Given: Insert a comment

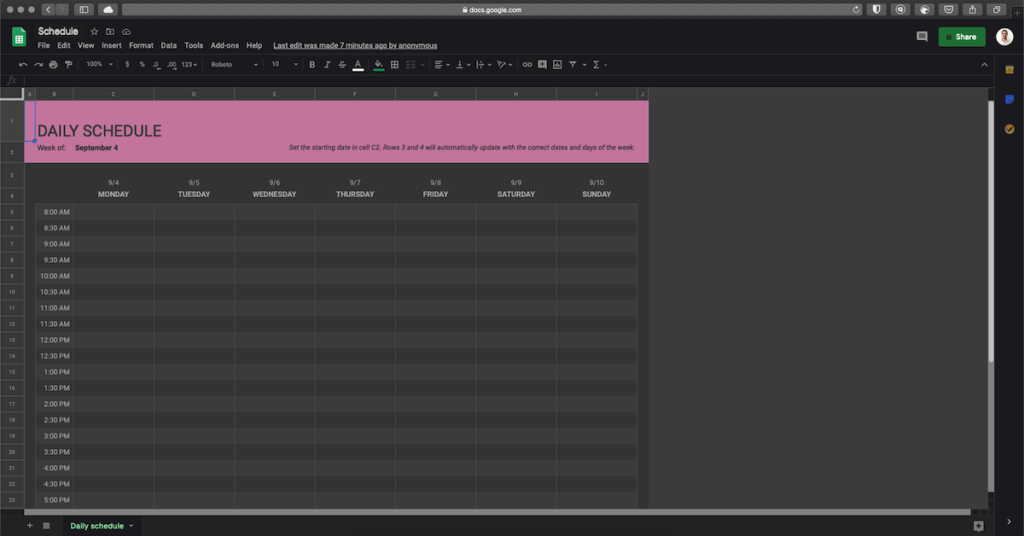Looking at the screenshot, I should point(542,65).
